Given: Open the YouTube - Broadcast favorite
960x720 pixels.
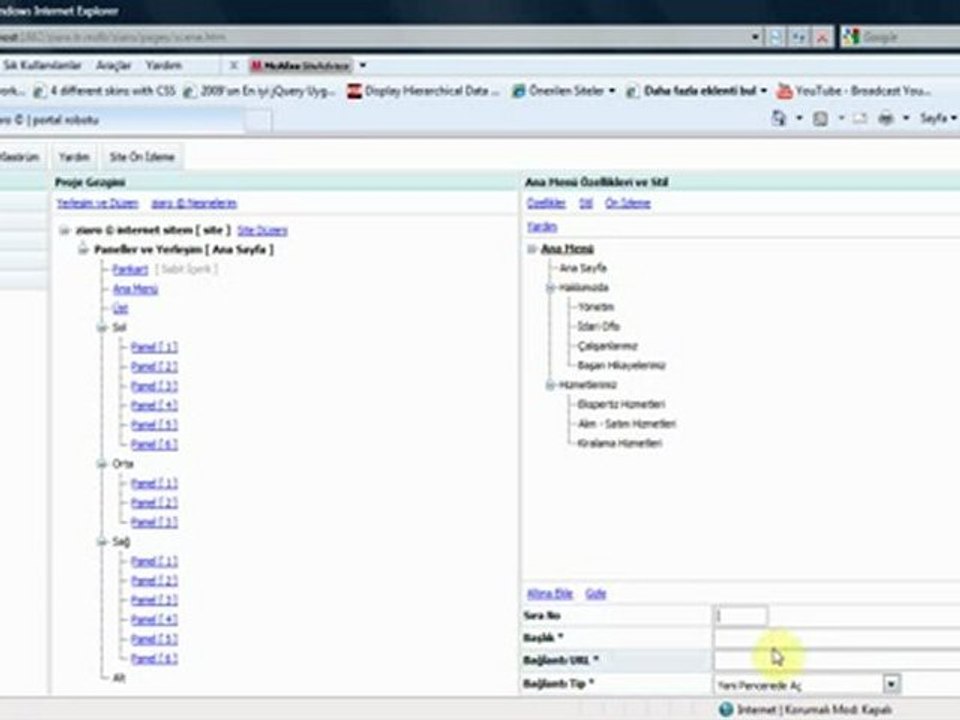Looking at the screenshot, I should coord(854,91).
